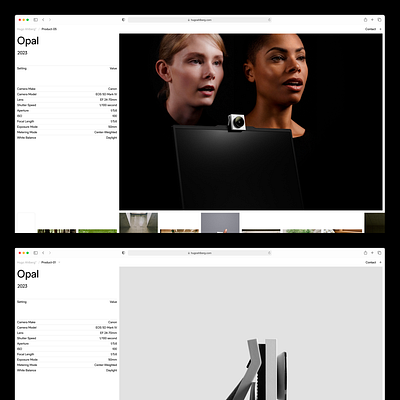400x400 pixels.
Task: Select the Exposure Mode label in the top window
Action: [x=27, y=127]
